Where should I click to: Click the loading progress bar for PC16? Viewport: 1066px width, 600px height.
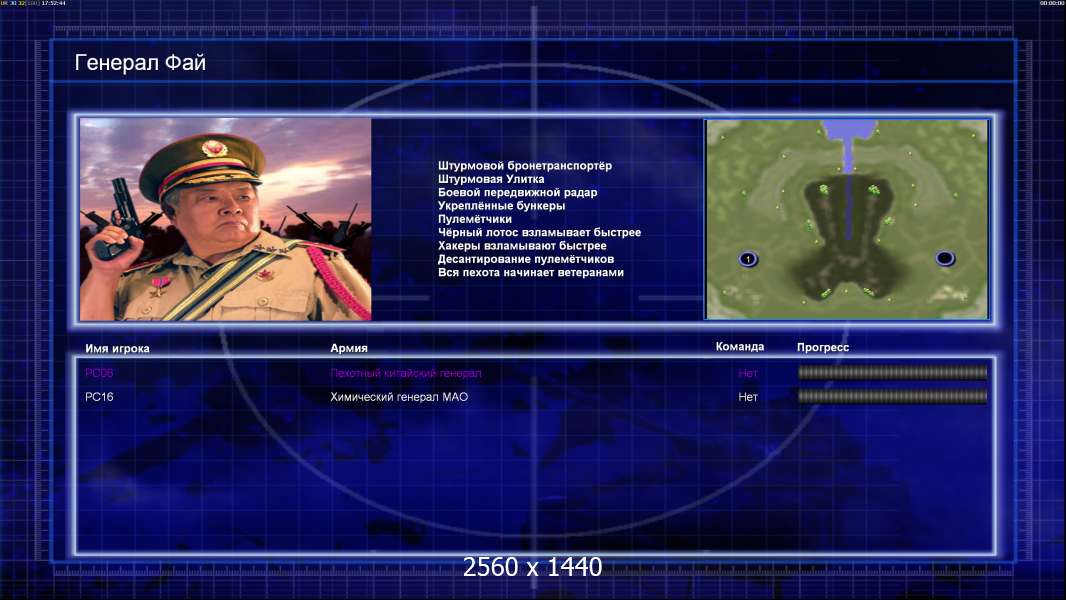point(893,396)
